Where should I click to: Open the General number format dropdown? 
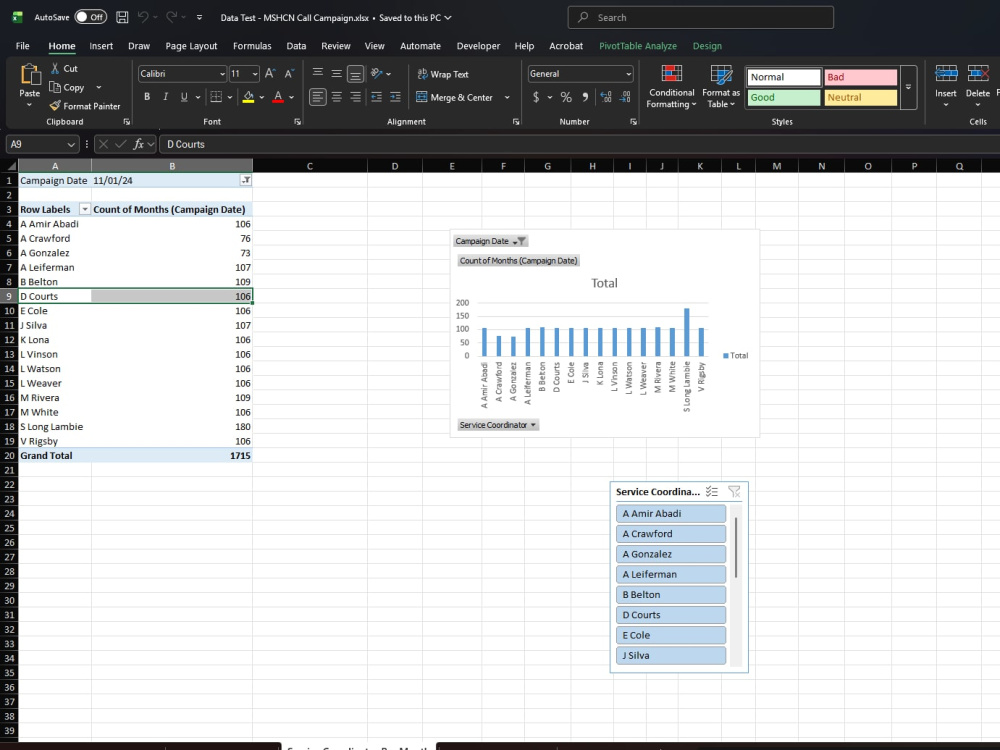[x=628, y=74]
